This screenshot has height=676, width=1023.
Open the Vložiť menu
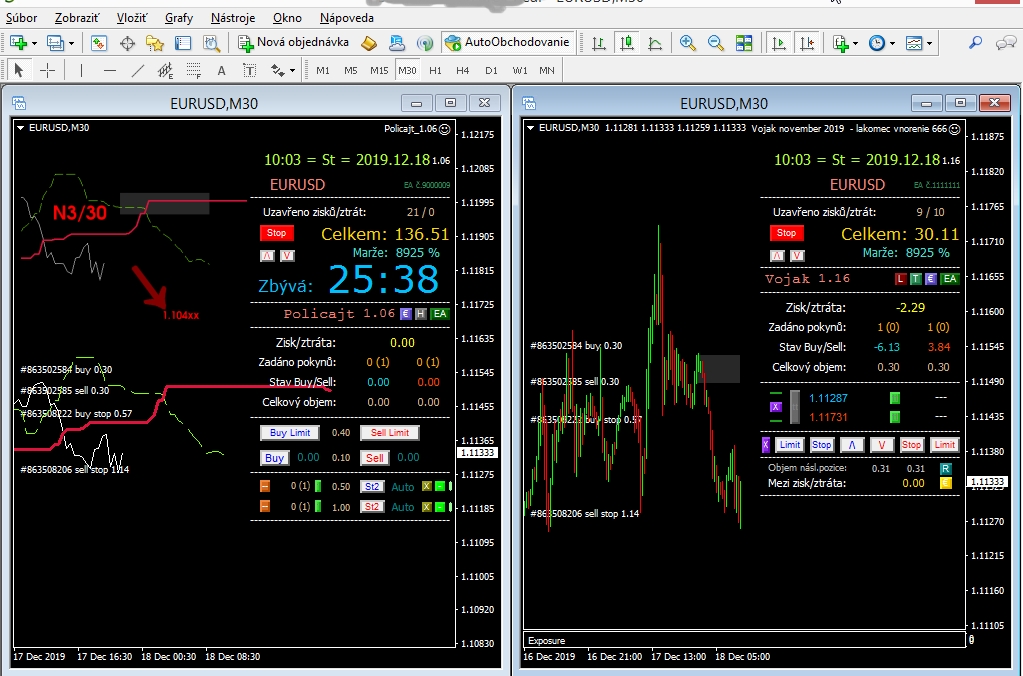point(132,18)
